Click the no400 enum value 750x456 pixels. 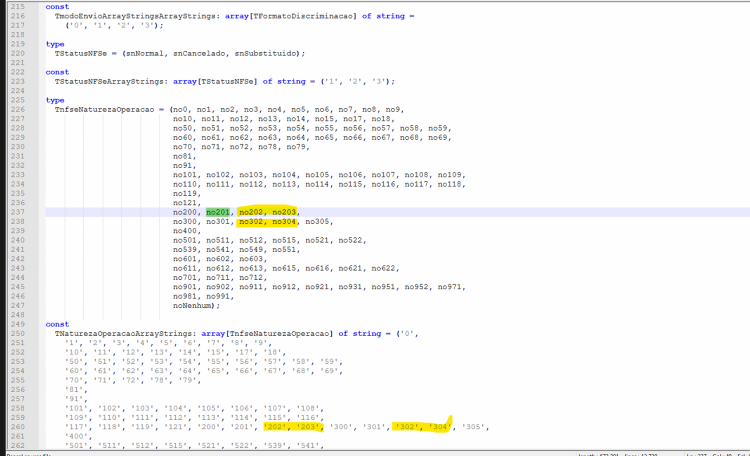click(185, 231)
